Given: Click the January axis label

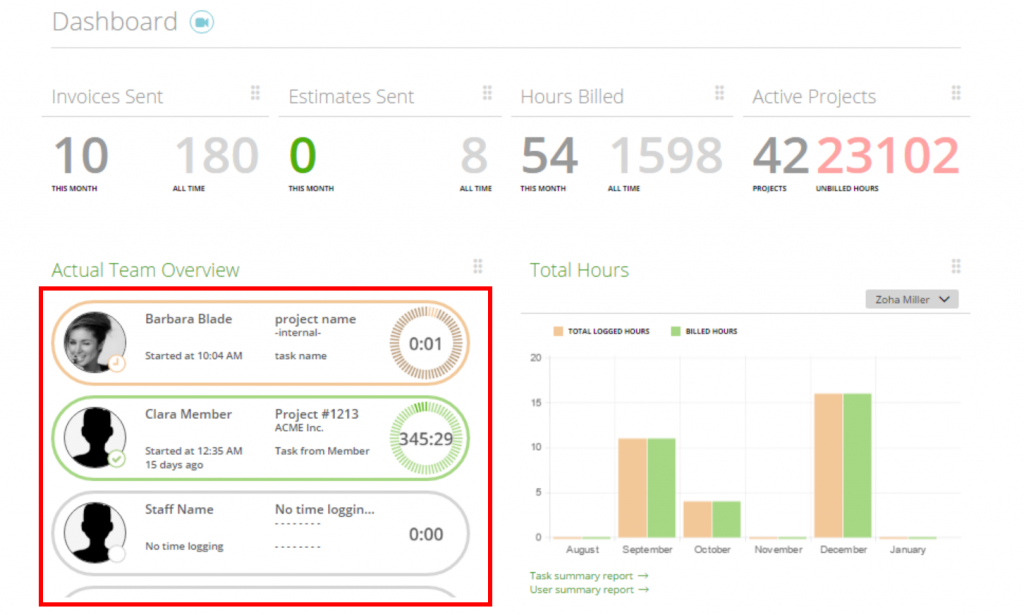Looking at the screenshot, I should pyautogui.click(x=908, y=550).
